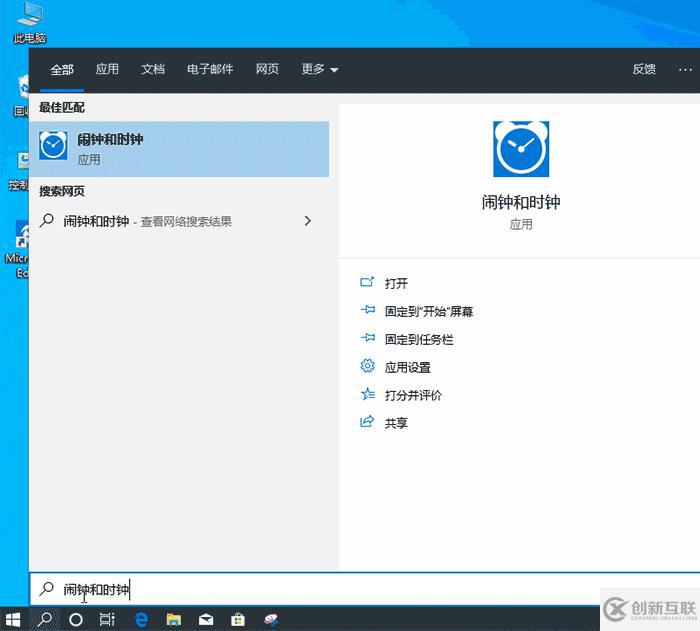
Task: Open the Alarms & Clock best match result
Action: click(x=179, y=149)
